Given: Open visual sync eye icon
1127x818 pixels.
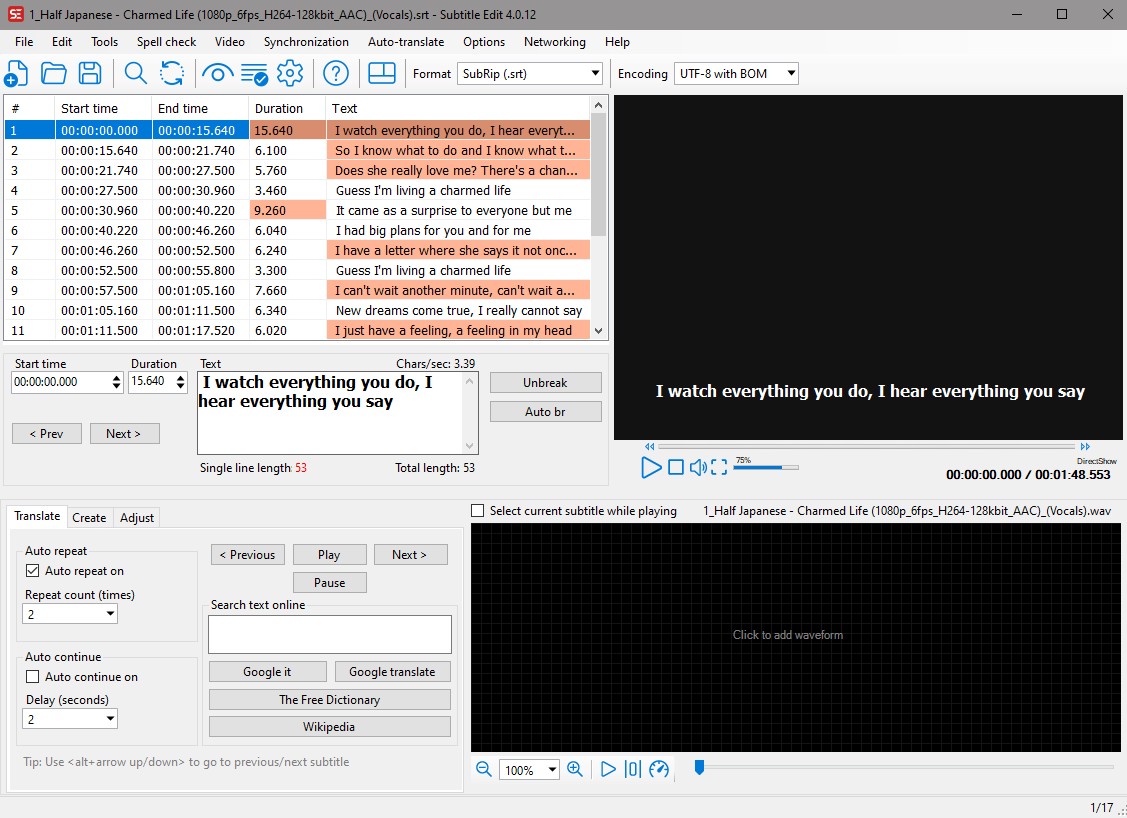Looking at the screenshot, I should click(218, 73).
